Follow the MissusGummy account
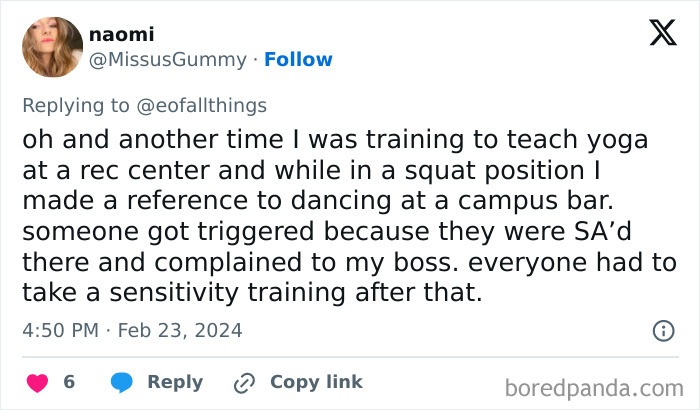700x410 pixels. click(298, 60)
